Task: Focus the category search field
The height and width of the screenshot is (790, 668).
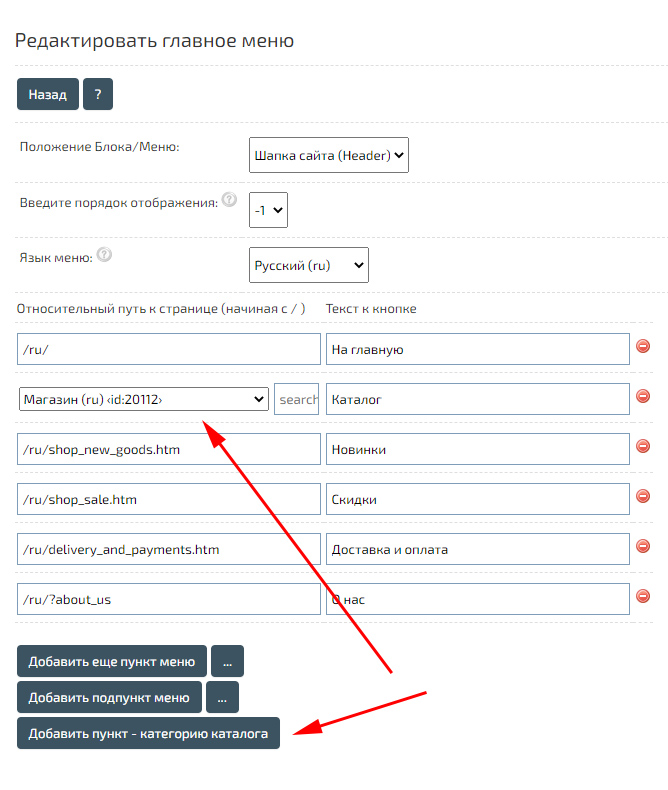Action: 297,399
